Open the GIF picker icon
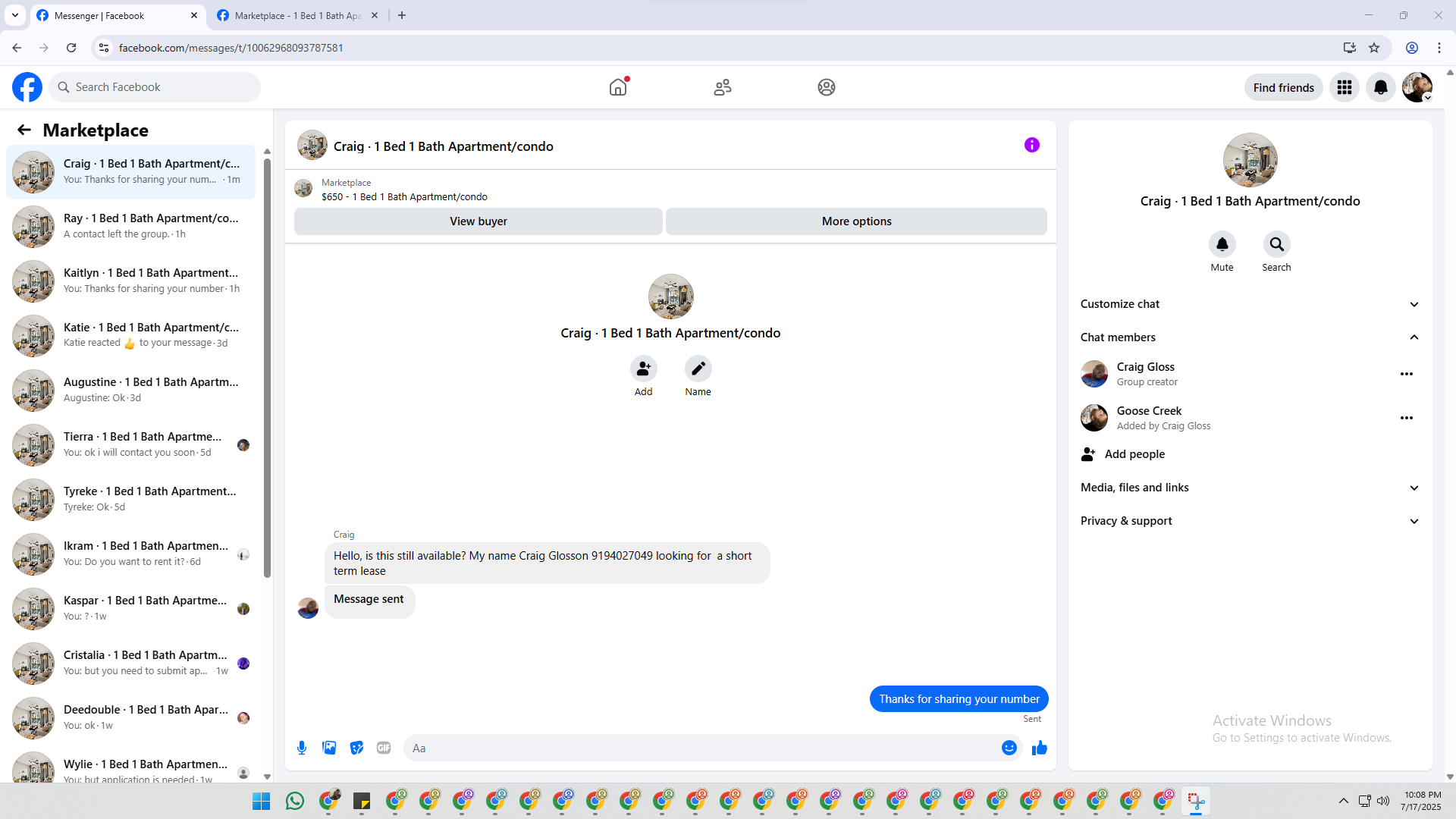 (384, 748)
